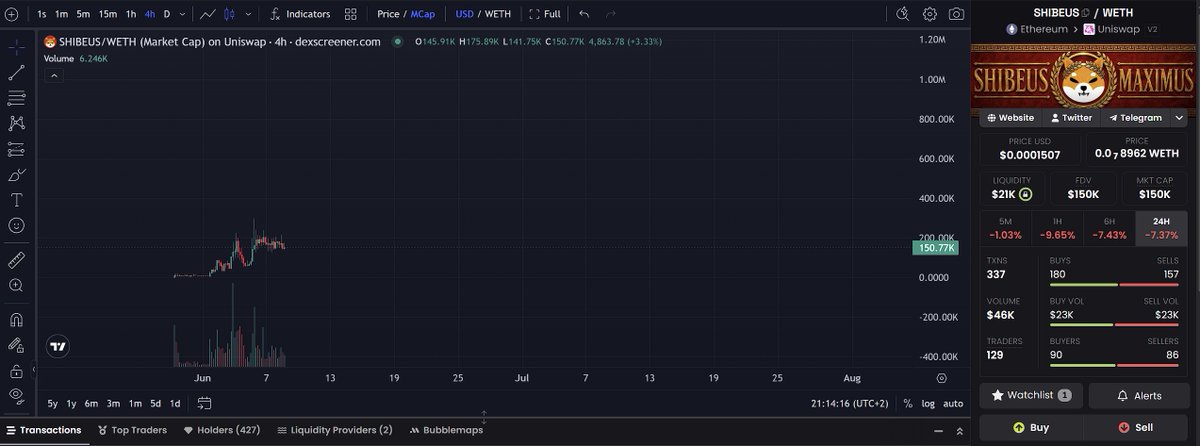Select the 5M price change tab

click(1005, 228)
